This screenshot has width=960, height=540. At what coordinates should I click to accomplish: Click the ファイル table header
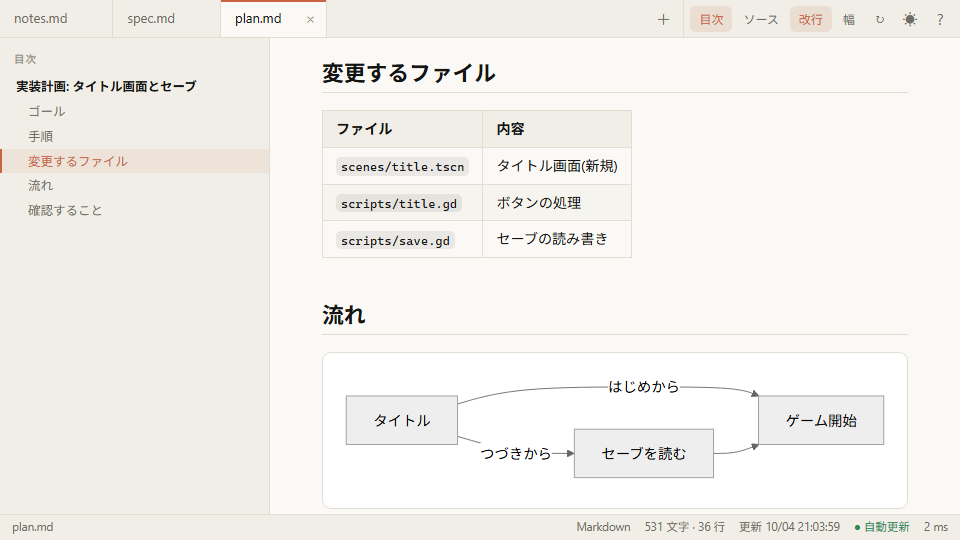402,129
